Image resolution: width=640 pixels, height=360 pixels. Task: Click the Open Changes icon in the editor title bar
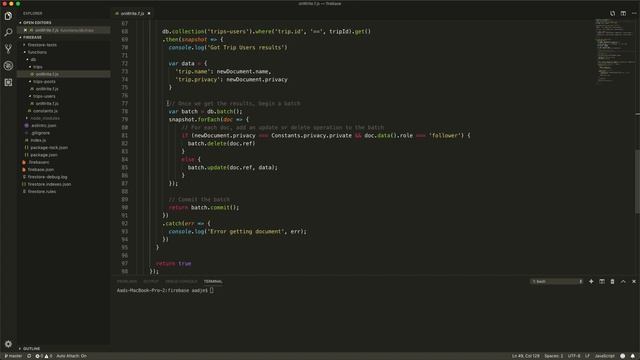[612, 13]
